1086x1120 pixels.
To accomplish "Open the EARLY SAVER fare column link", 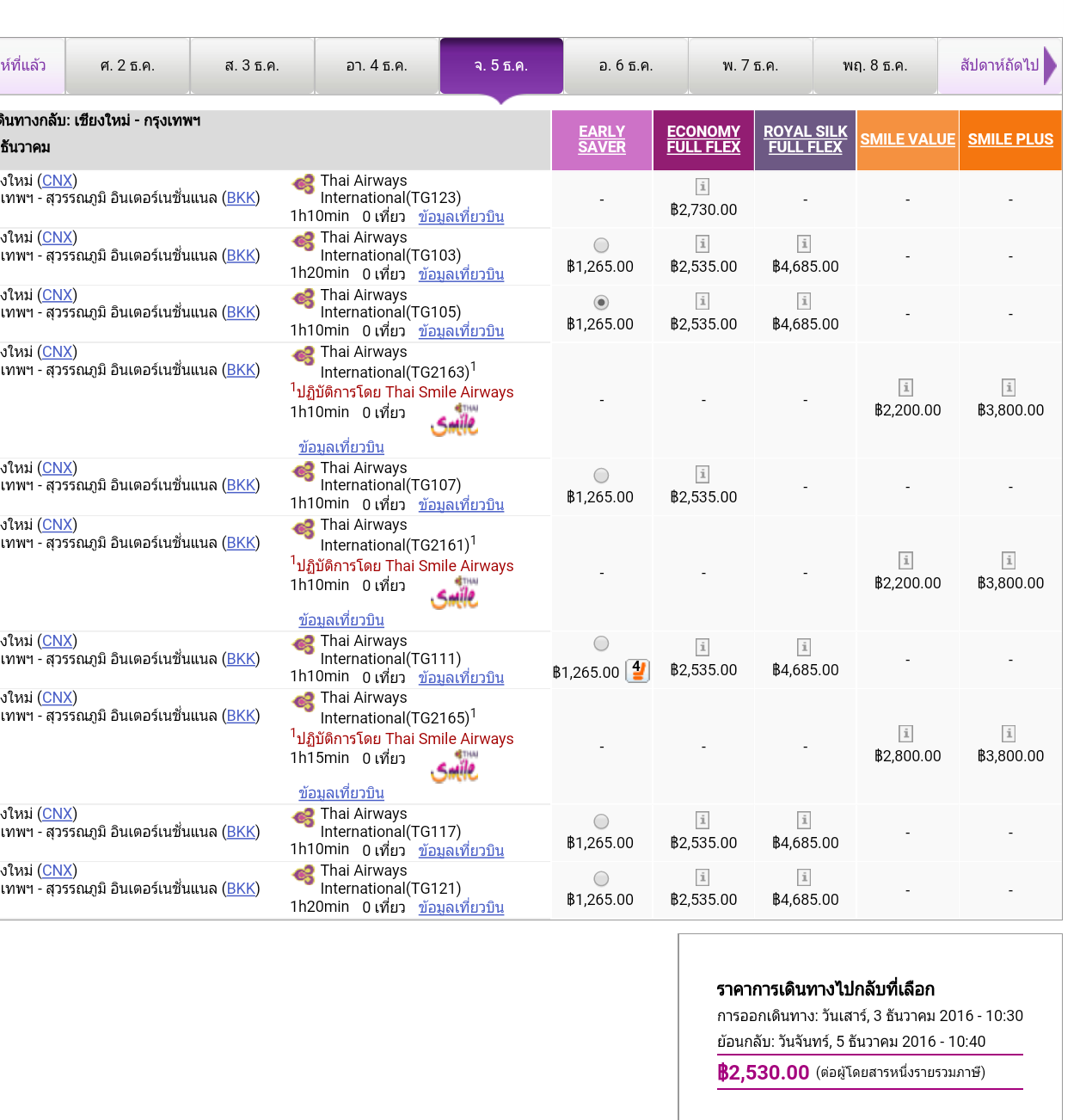I will coord(602,139).
